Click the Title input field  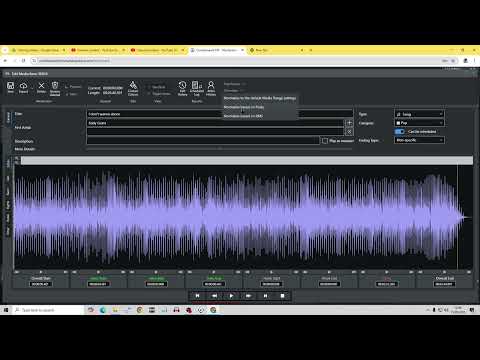click(x=220, y=114)
